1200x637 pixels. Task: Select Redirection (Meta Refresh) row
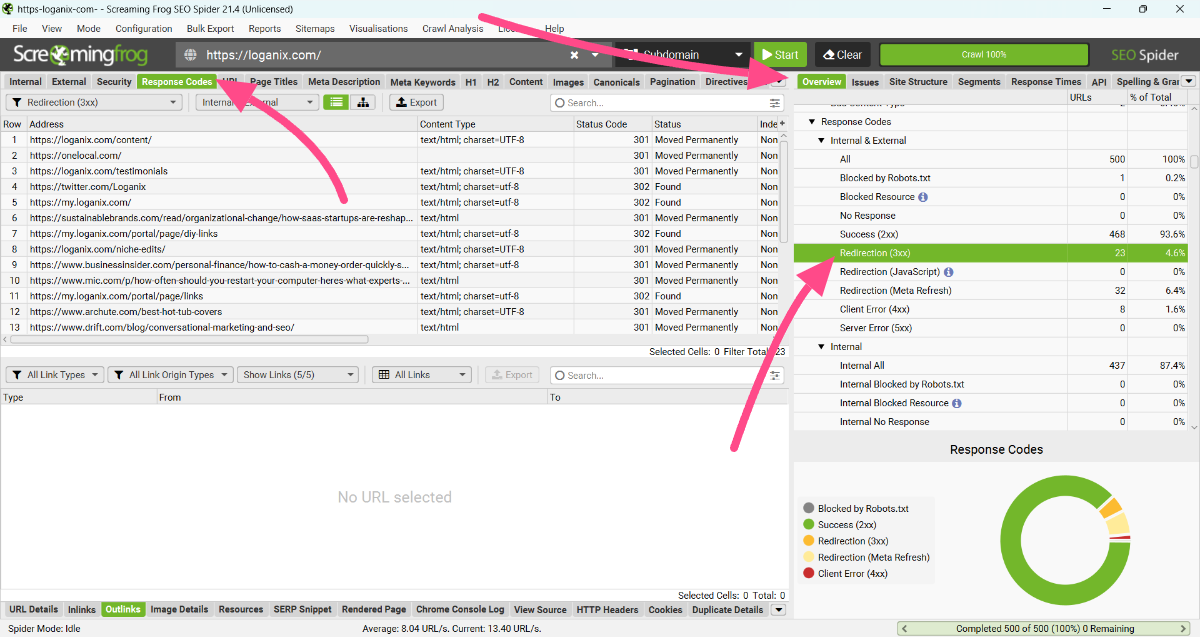990,290
